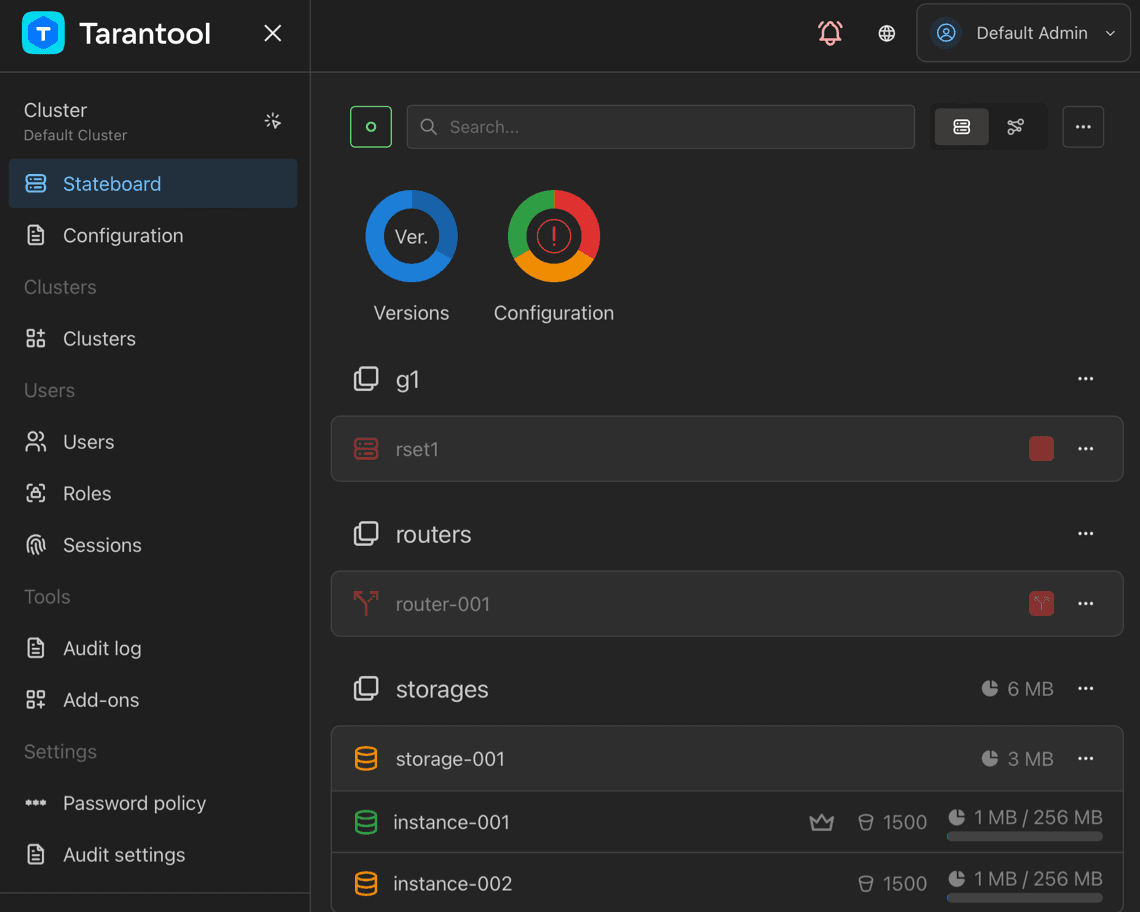Screen dimensions: 1140x912
Task: Click the rset1 red server icon
Action: tap(366, 449)
